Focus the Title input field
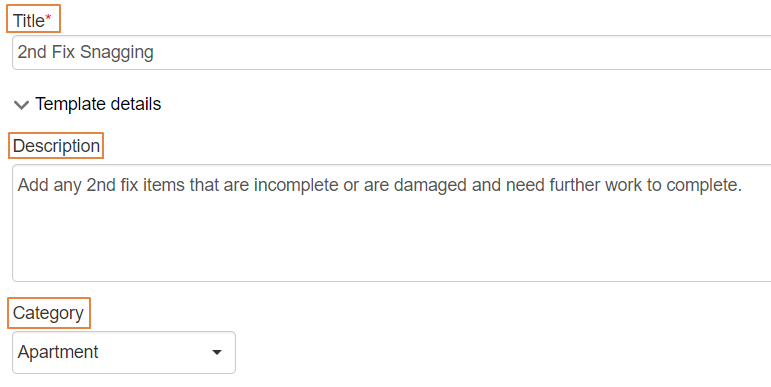This screenshot has height=387, width=771. pos(391,52)
